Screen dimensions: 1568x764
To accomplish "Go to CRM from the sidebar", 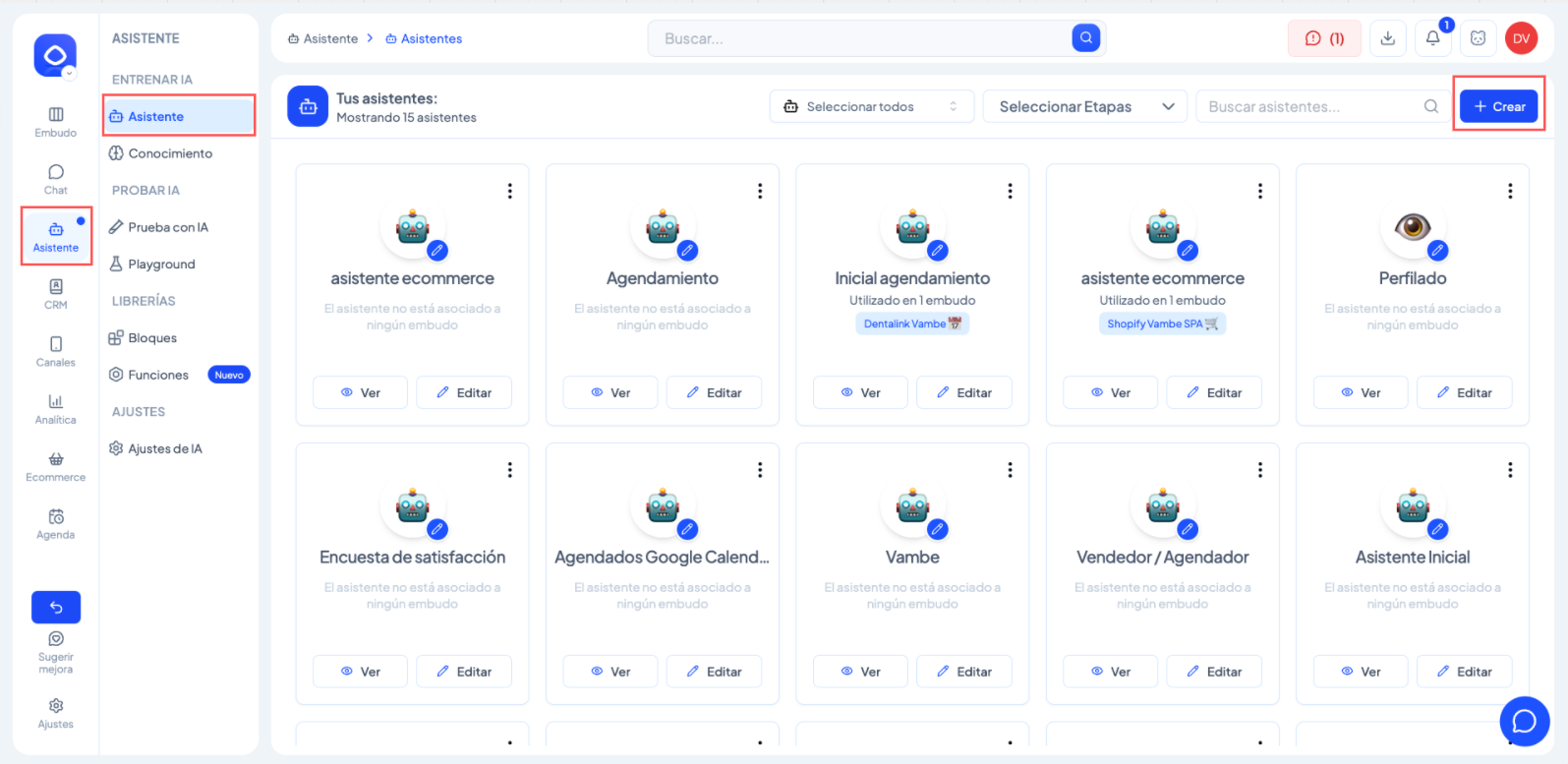I will point(56,293).
